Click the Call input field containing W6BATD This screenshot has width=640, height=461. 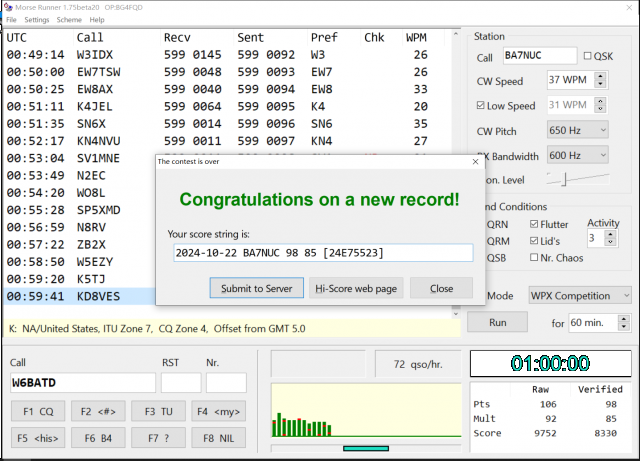click(83, 383)
